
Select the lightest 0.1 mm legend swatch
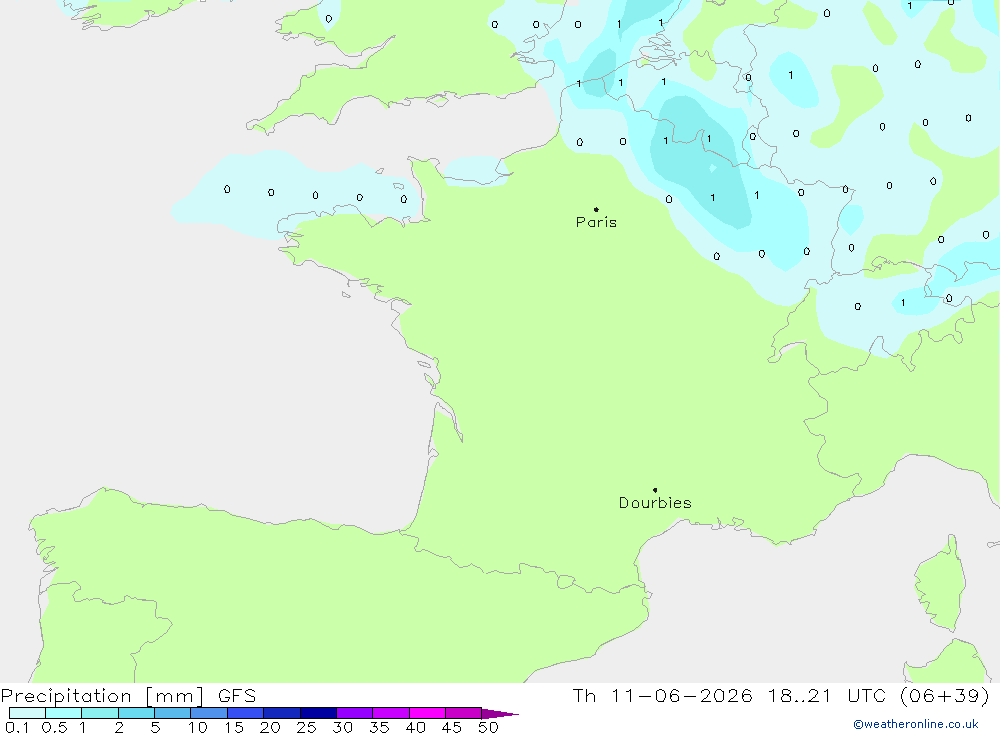click(27, 713)
